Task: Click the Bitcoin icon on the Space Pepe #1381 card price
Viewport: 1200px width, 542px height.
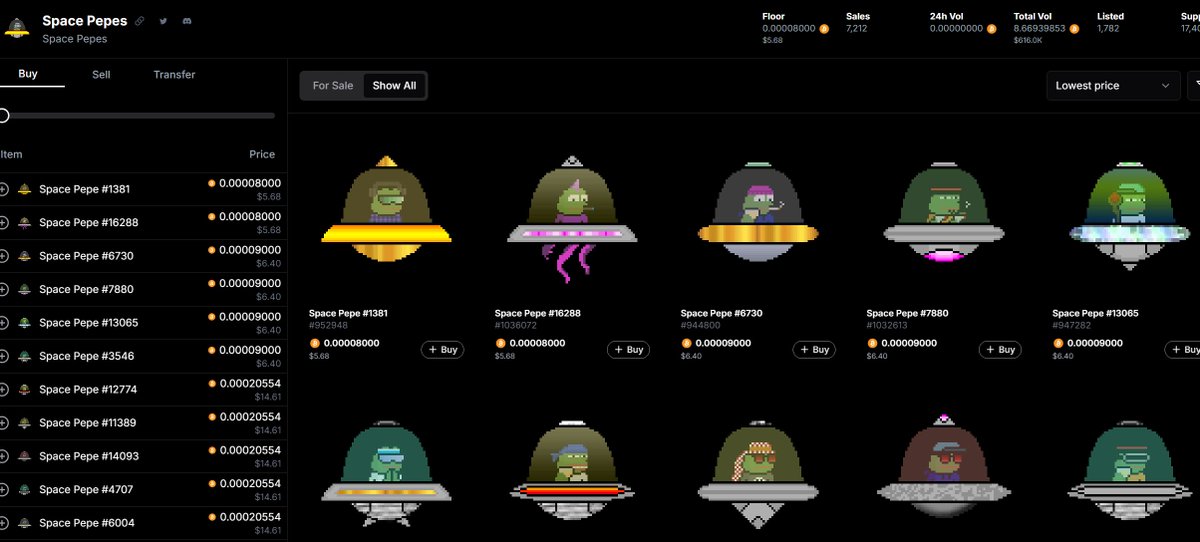Action: [314, 343]
